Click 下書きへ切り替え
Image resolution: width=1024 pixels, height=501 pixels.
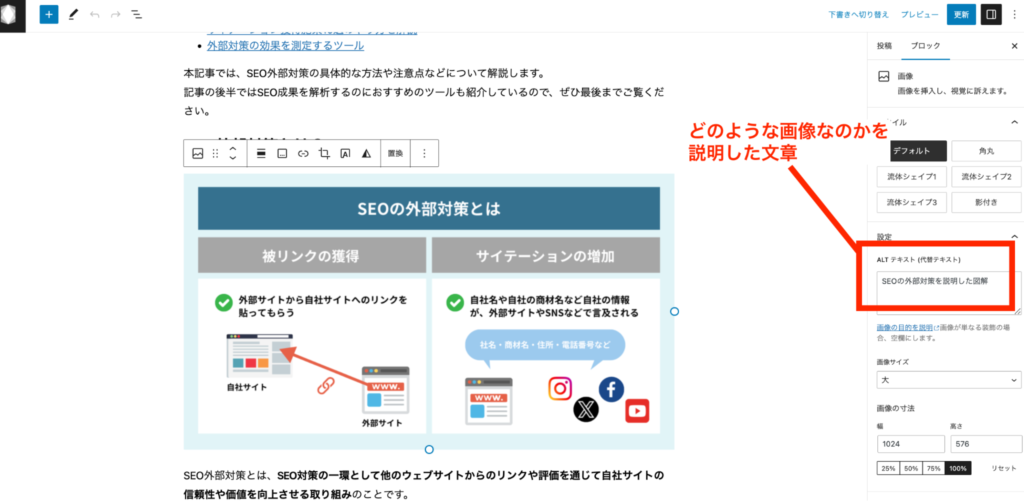click(859, 14)
